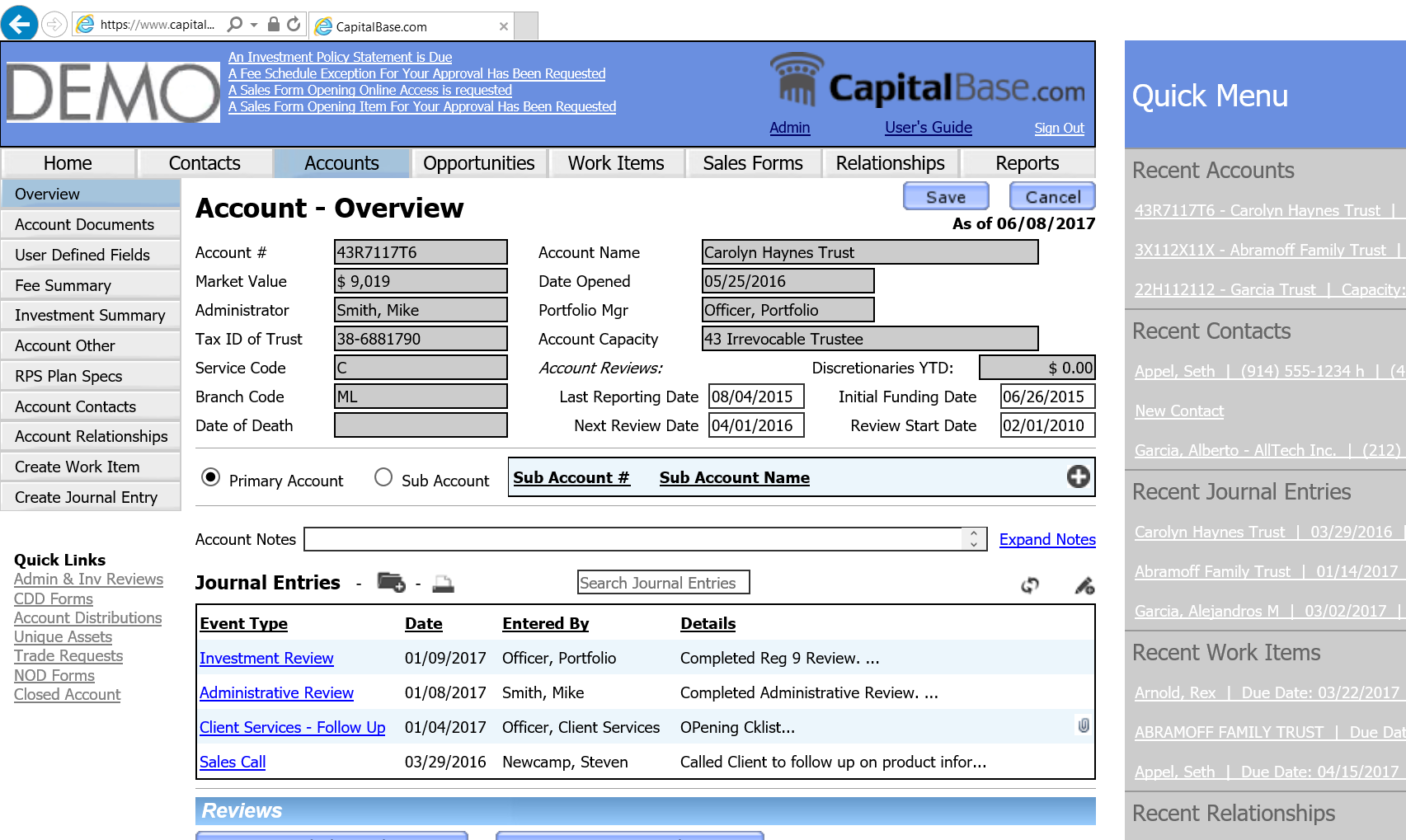Click the plus icon to add a Sub Account
The image size is (1406, 840).
(1078, 476)
